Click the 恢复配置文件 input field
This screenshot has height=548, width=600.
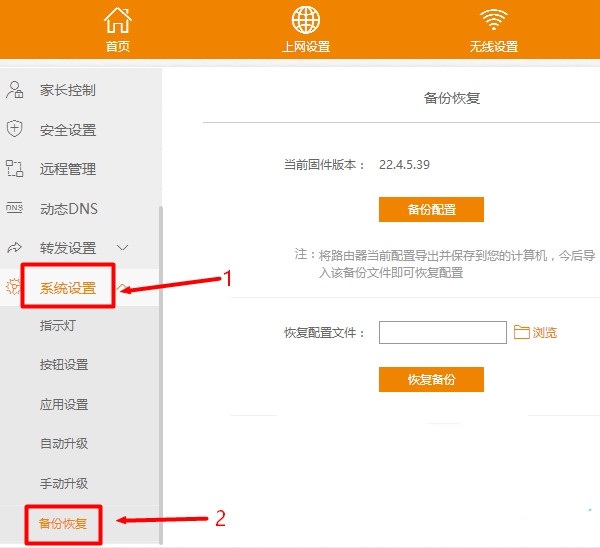coord(443,332)
